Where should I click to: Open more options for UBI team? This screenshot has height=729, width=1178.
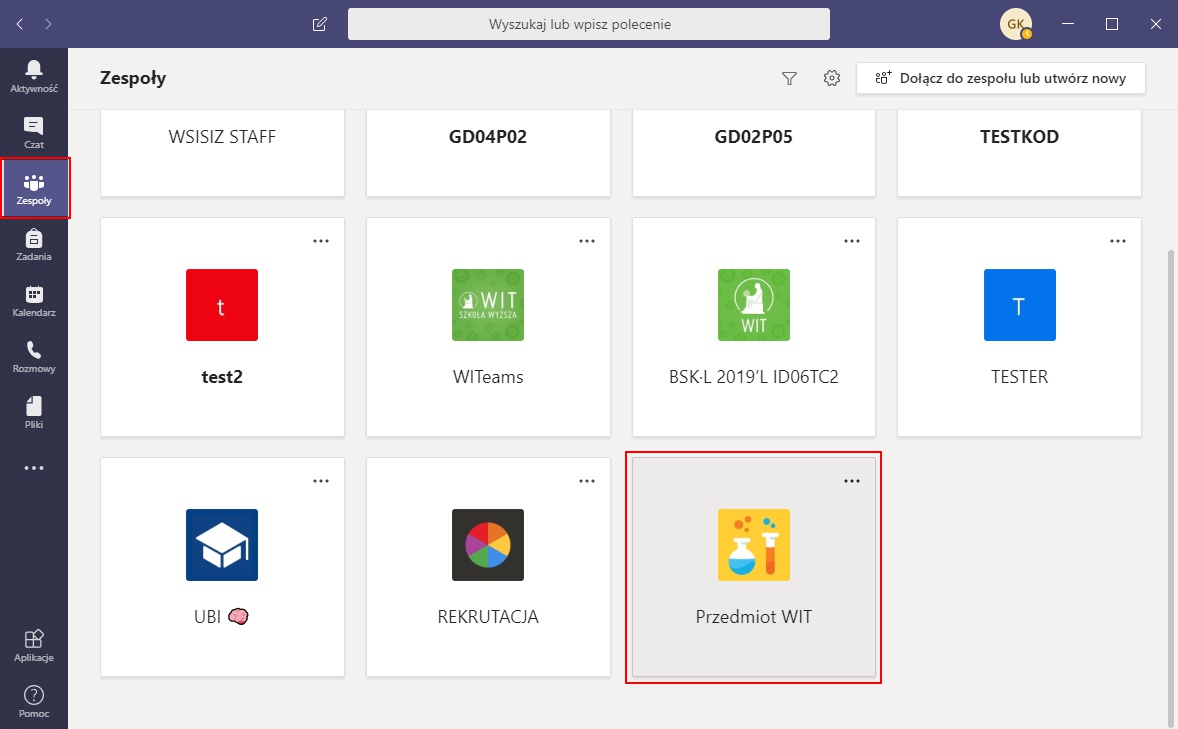point(321,481)
